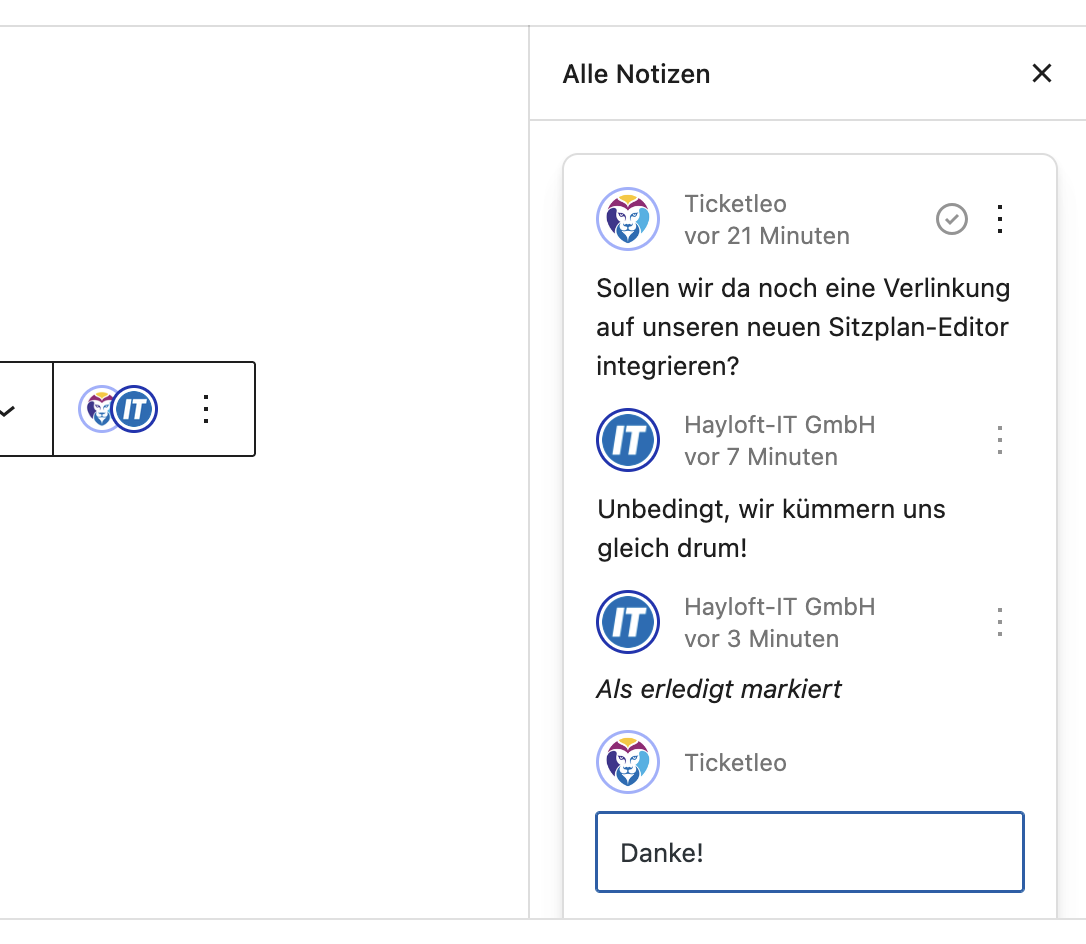Image resolution: width=1086 pixels, height=944 pixels.
Task: Click the Hayloft-IT avatar on the 3-minute reply
Action: coord(628,622)
